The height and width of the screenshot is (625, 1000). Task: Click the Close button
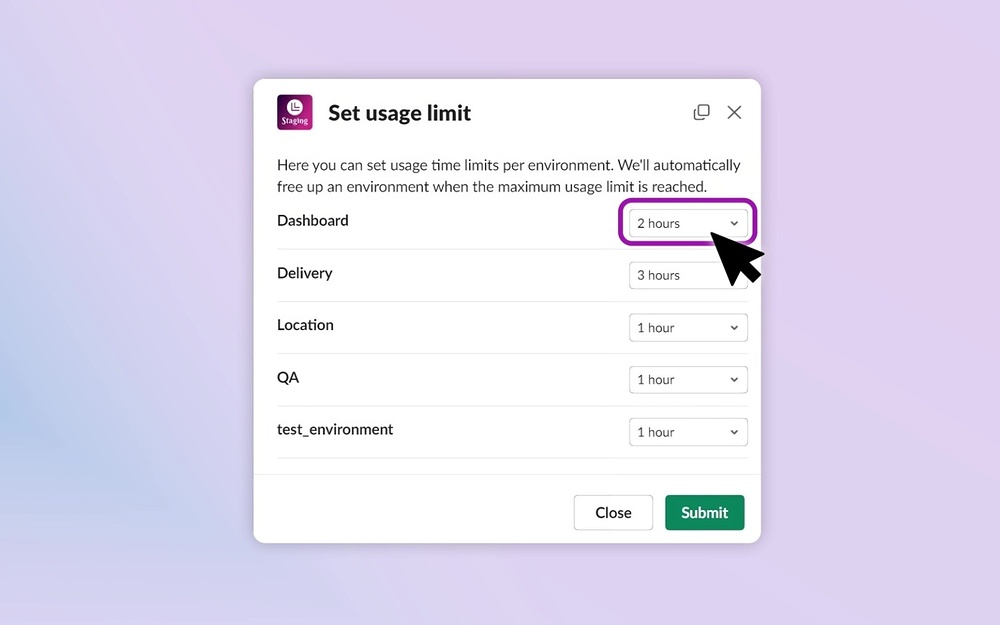613,512
